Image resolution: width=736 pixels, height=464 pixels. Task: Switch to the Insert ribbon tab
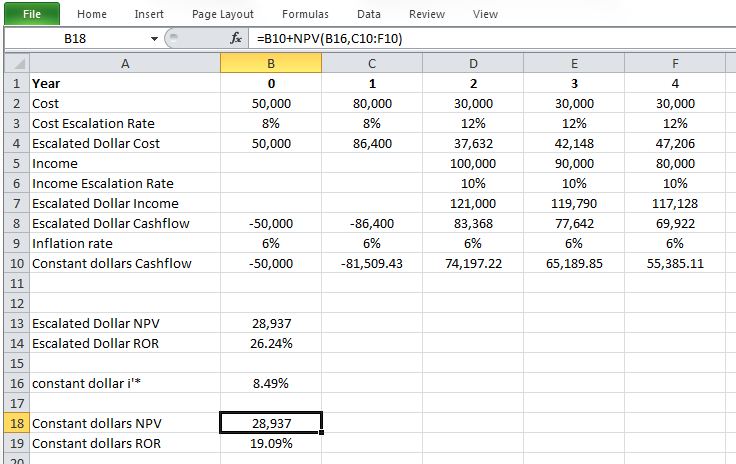coord(149,14)
